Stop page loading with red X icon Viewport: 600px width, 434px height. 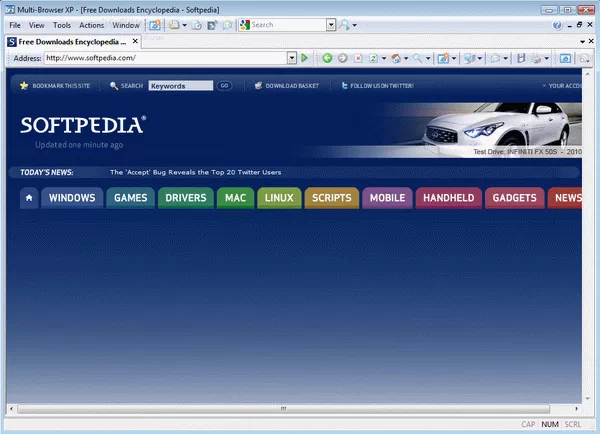(358, 58)
